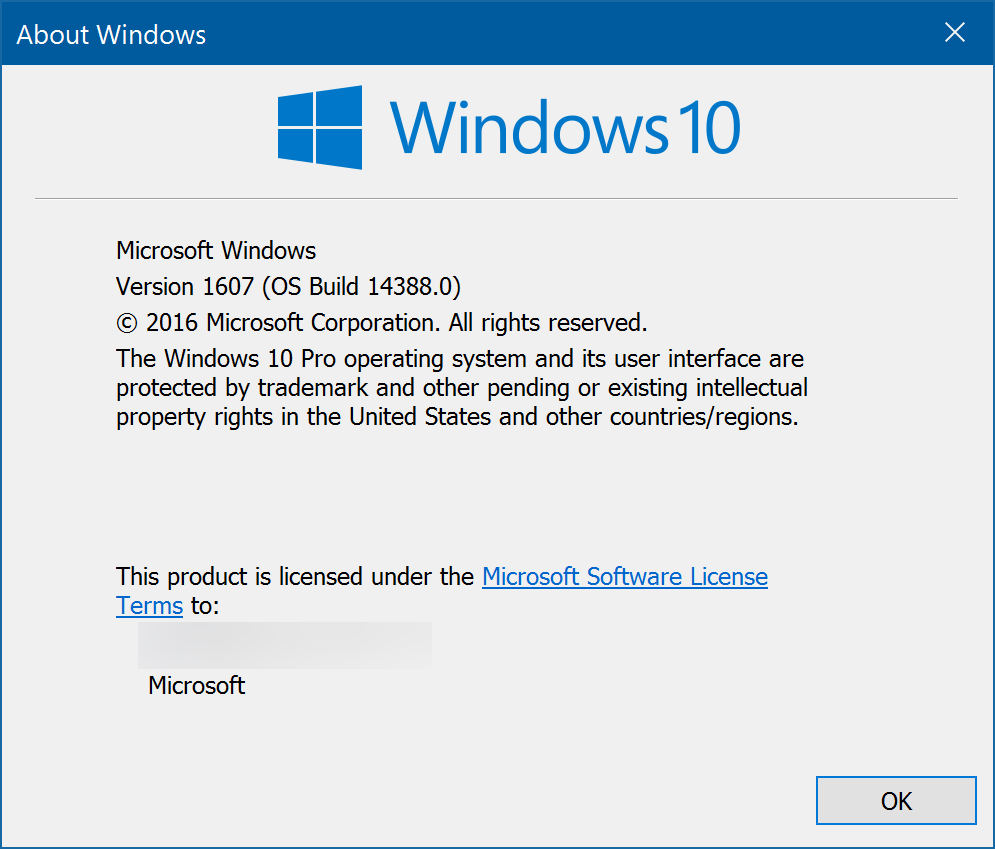Click This product is licensed under text
This screenshot has width=995, height=849.
coord(294,577)
